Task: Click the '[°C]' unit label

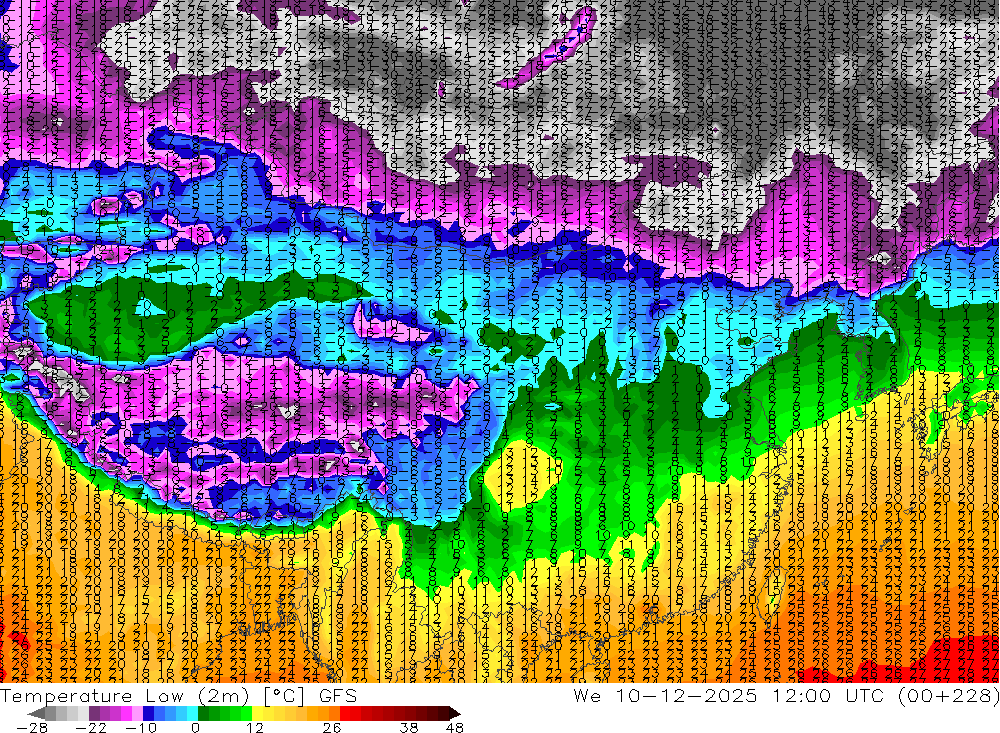Action: pyautogui.click(x=285, y=695)
